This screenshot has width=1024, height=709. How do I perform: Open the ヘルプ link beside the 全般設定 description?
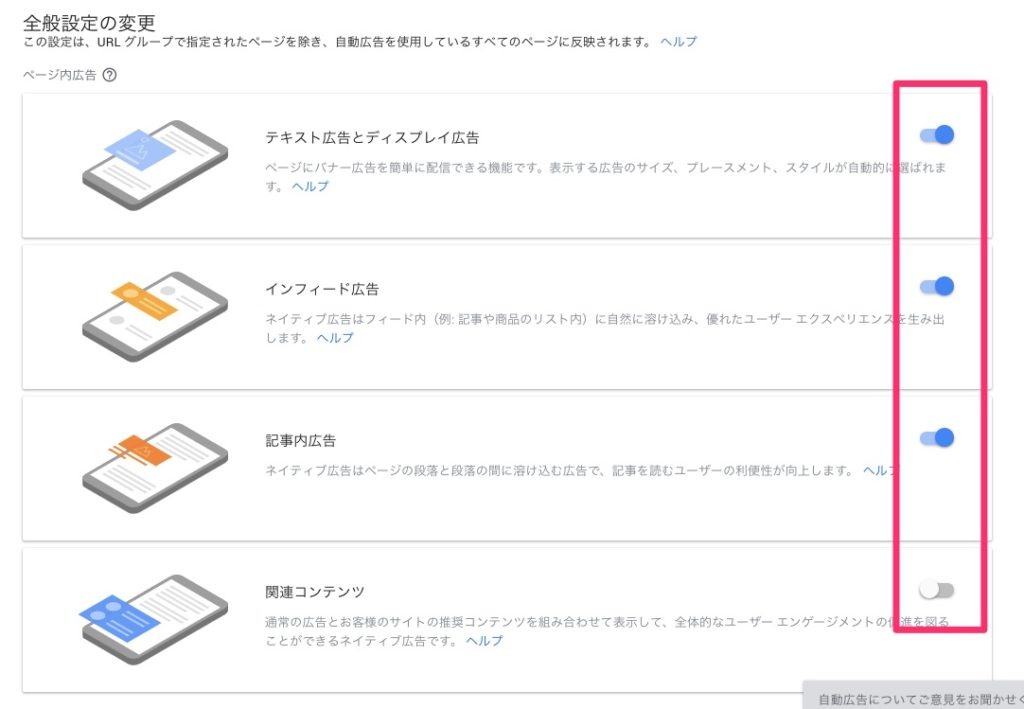pos(679,42)
